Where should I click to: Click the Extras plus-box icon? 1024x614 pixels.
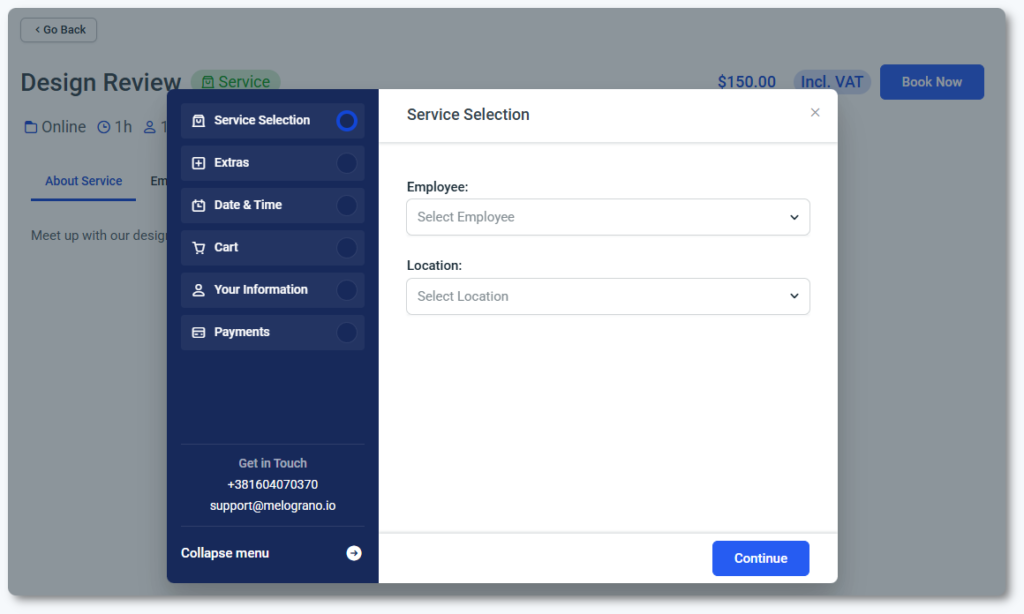pos(198,163)
